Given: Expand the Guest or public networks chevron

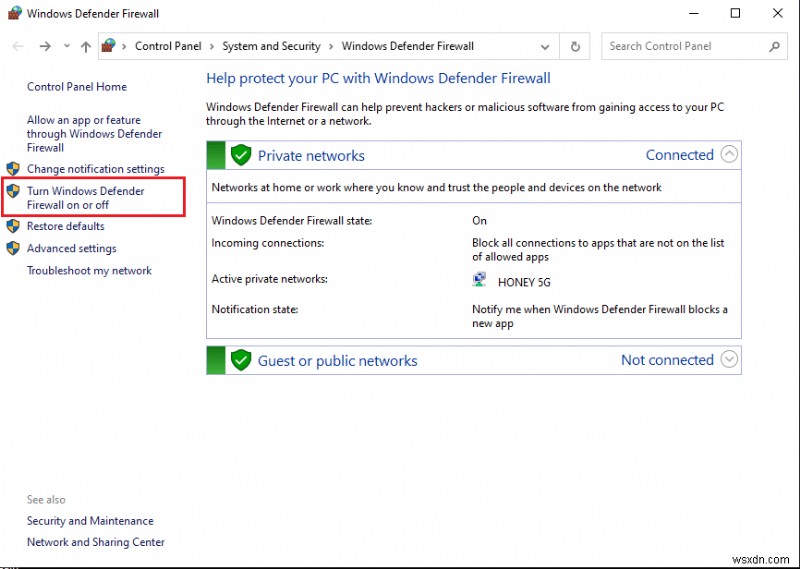Looking at the screenshot, I should pos(729,360).
